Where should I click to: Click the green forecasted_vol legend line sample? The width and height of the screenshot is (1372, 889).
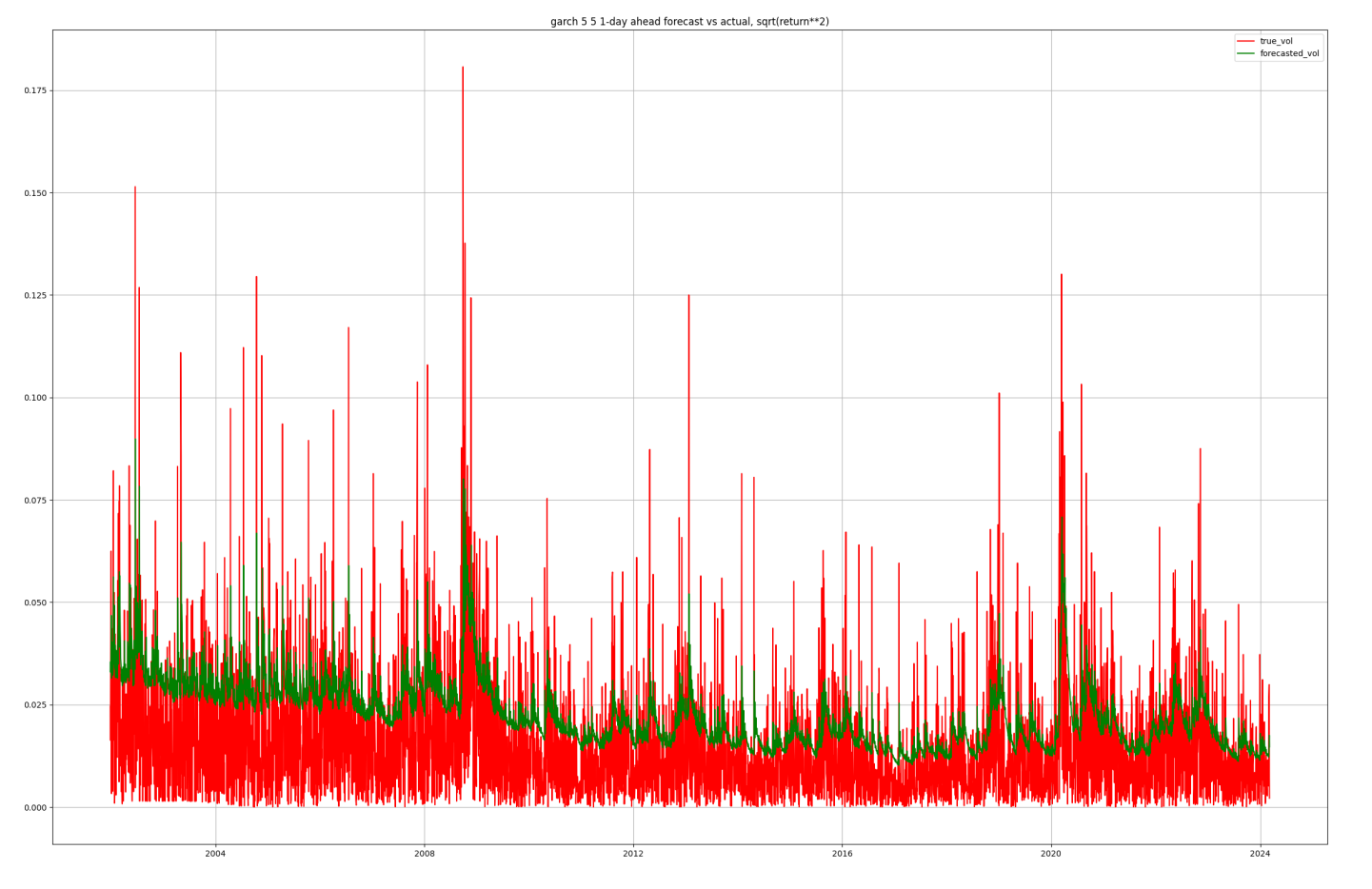[1245, 54]
